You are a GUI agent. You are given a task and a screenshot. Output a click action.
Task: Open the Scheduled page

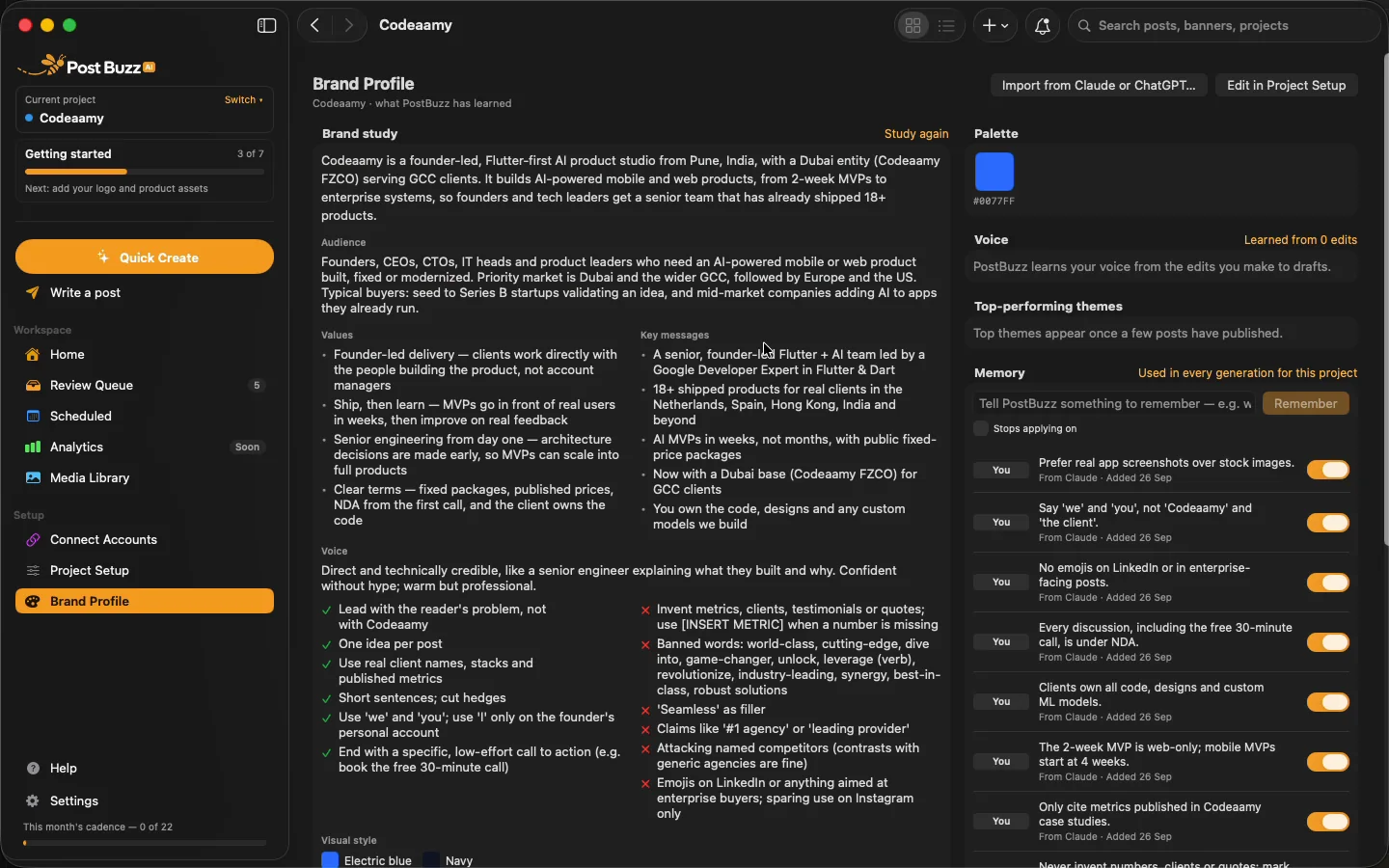coord(145,417)
